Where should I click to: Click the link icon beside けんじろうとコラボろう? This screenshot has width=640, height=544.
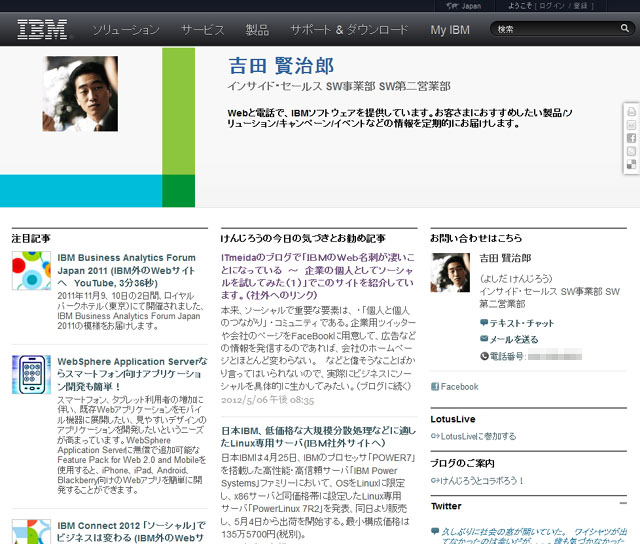(435, 481)
